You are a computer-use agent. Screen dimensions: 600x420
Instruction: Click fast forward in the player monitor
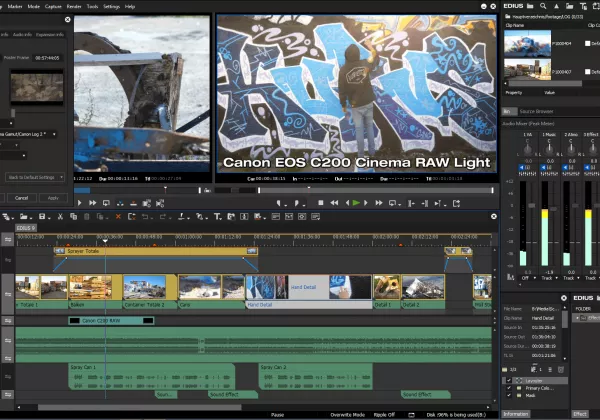(x=93, y=203)
